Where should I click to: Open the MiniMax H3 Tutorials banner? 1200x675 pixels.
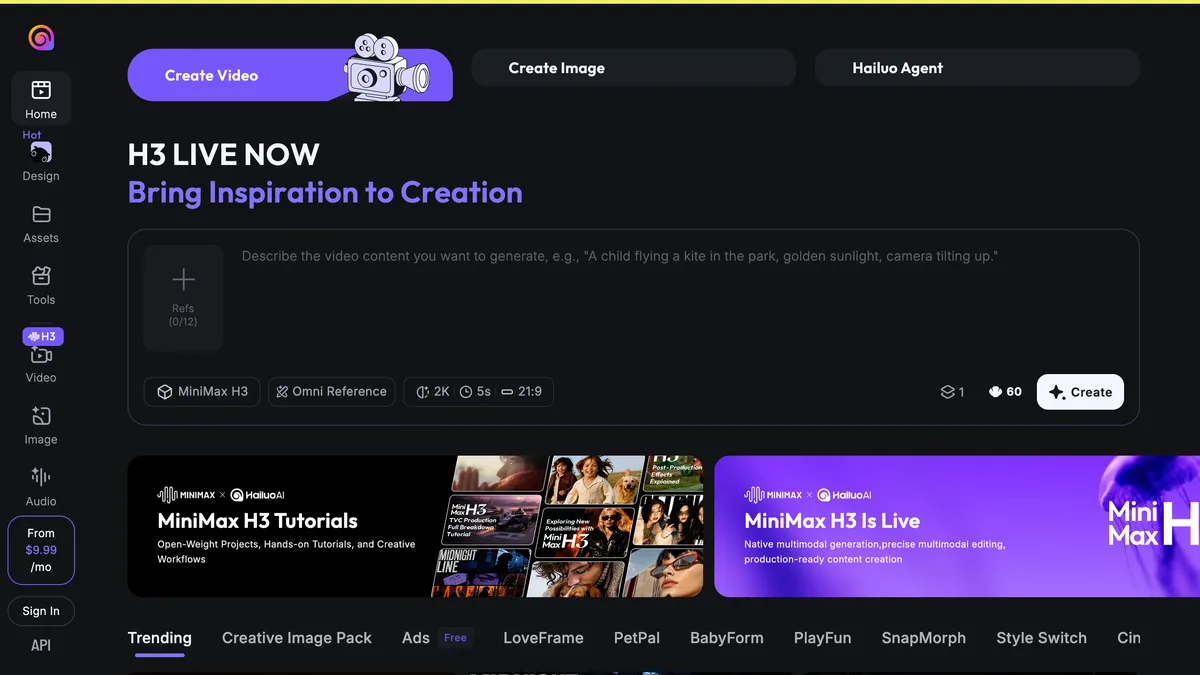point(415,526)
